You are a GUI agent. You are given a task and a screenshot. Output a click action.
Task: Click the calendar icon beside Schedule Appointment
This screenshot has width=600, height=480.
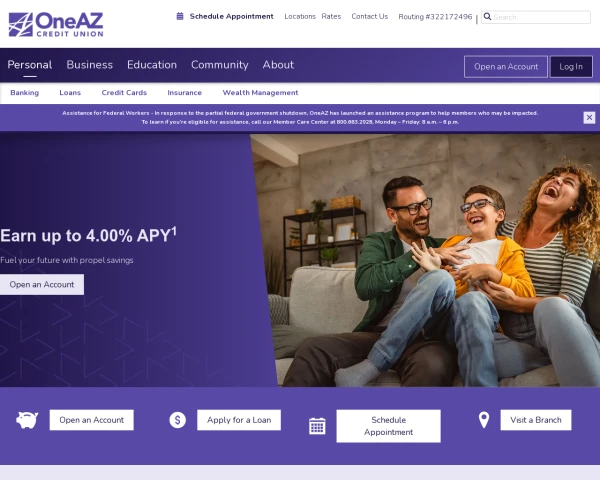[x=180, y=16]
